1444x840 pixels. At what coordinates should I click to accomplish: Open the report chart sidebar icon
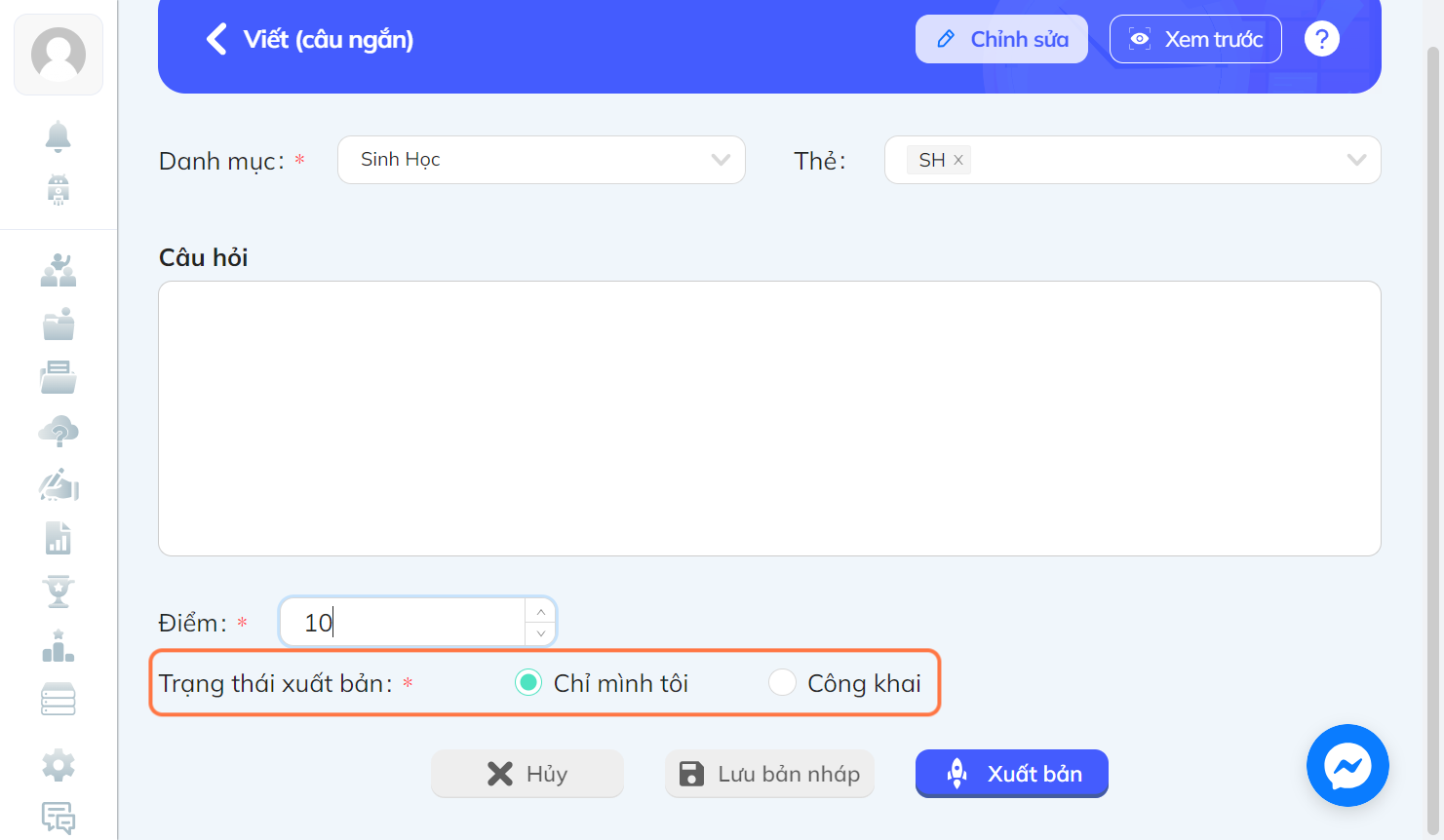59,538
